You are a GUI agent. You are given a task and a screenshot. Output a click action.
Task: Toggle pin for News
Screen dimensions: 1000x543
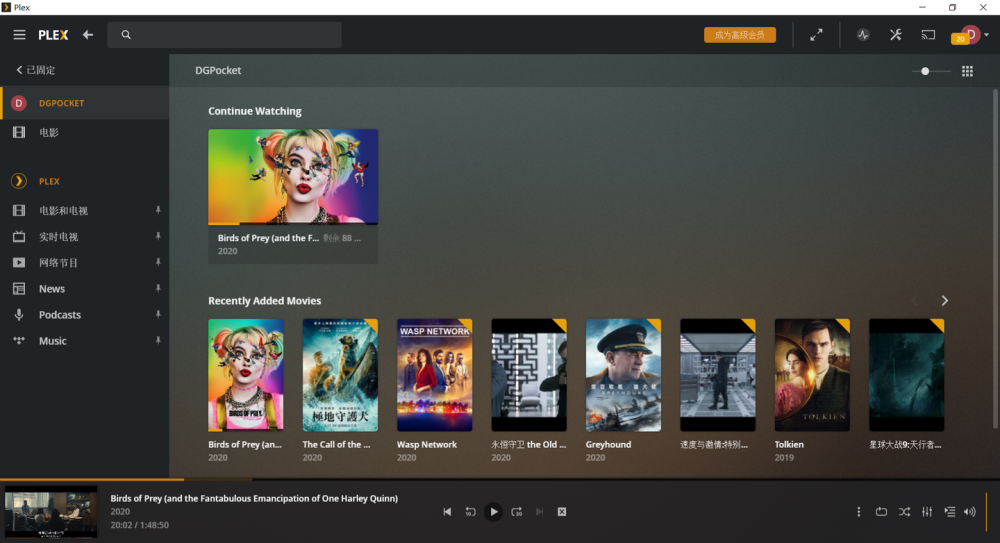tap(158, 288)
